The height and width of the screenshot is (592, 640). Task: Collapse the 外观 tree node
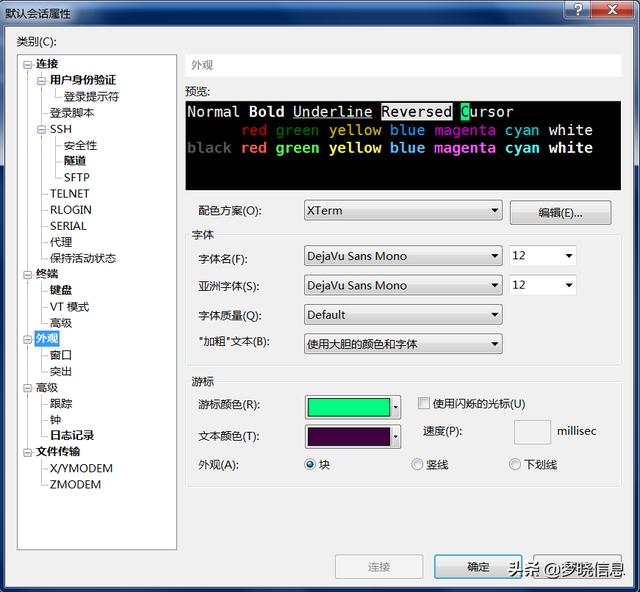pyautogui.click(x=27, y=339)
